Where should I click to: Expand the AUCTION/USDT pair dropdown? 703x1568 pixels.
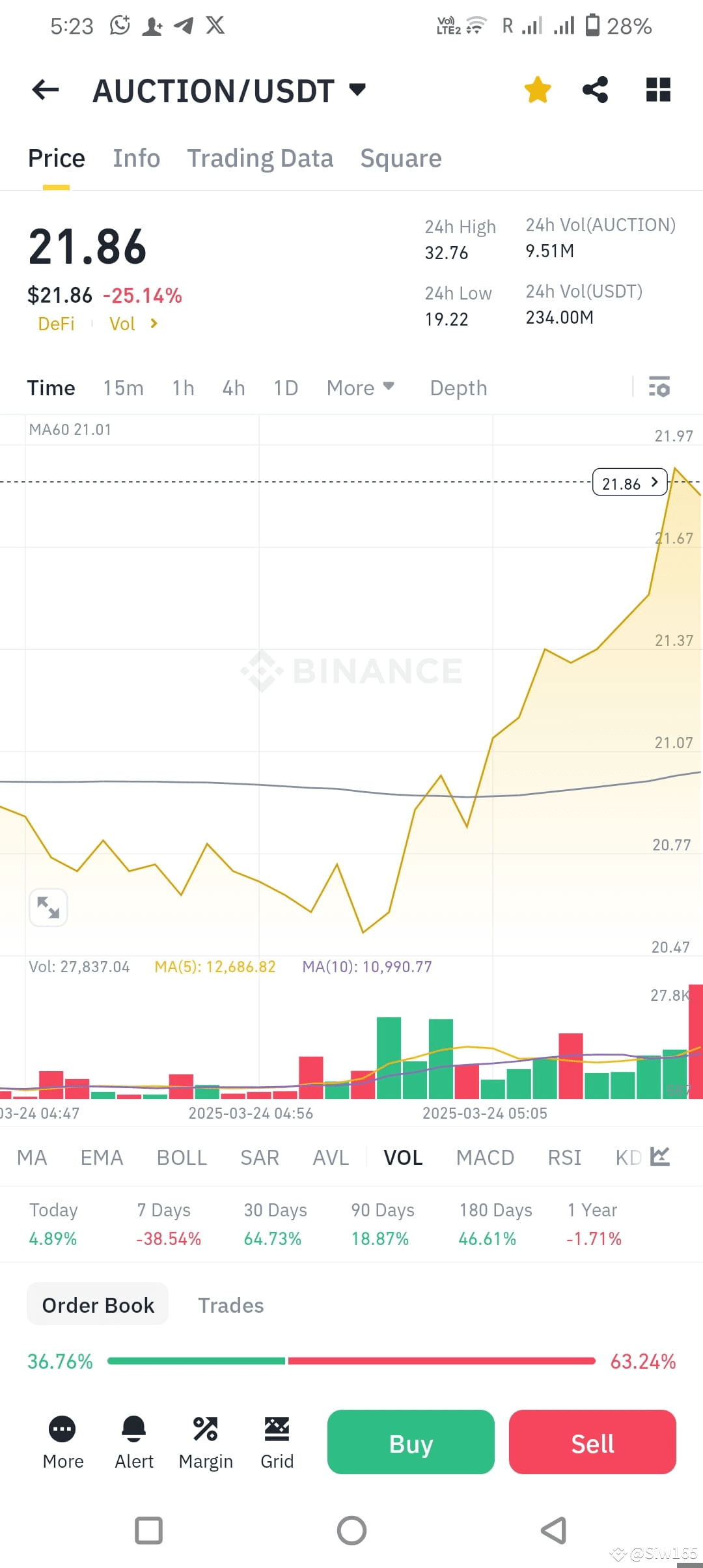pos(357,89)
